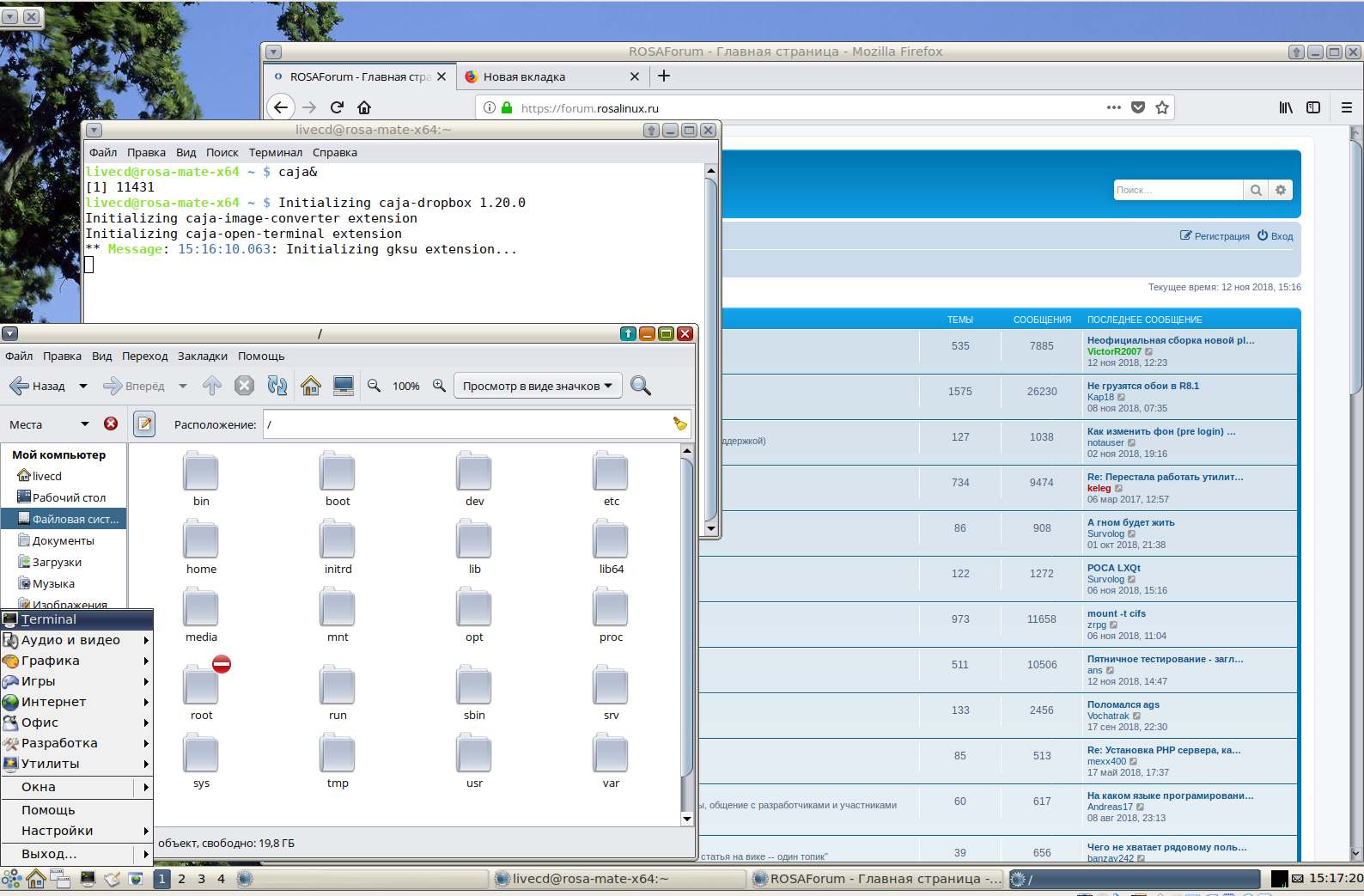Click the Reload icon in file manager toolbar
The width and height of the screenshot is (1364, 896).
(x=277, y=386)
